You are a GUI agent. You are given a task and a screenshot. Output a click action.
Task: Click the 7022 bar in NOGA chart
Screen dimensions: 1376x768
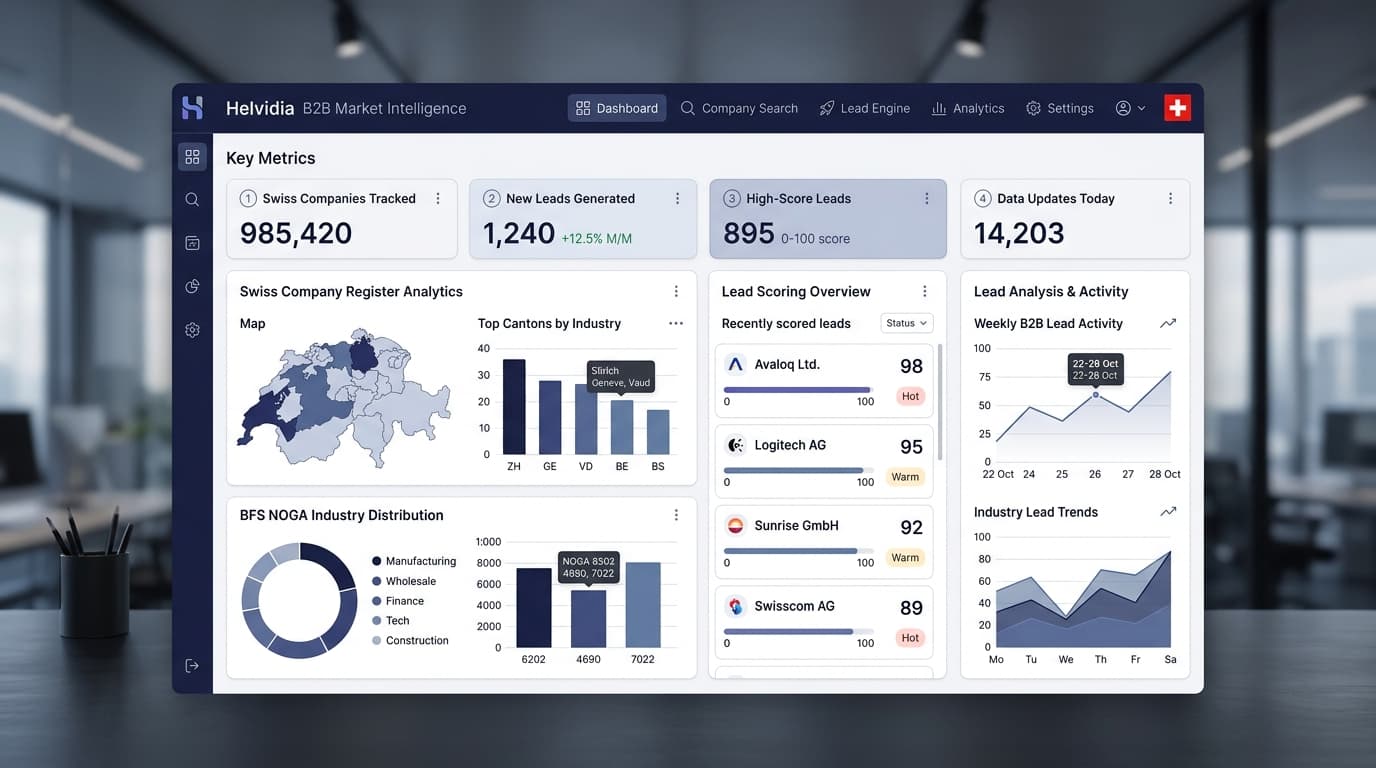[x=643, y=605]
